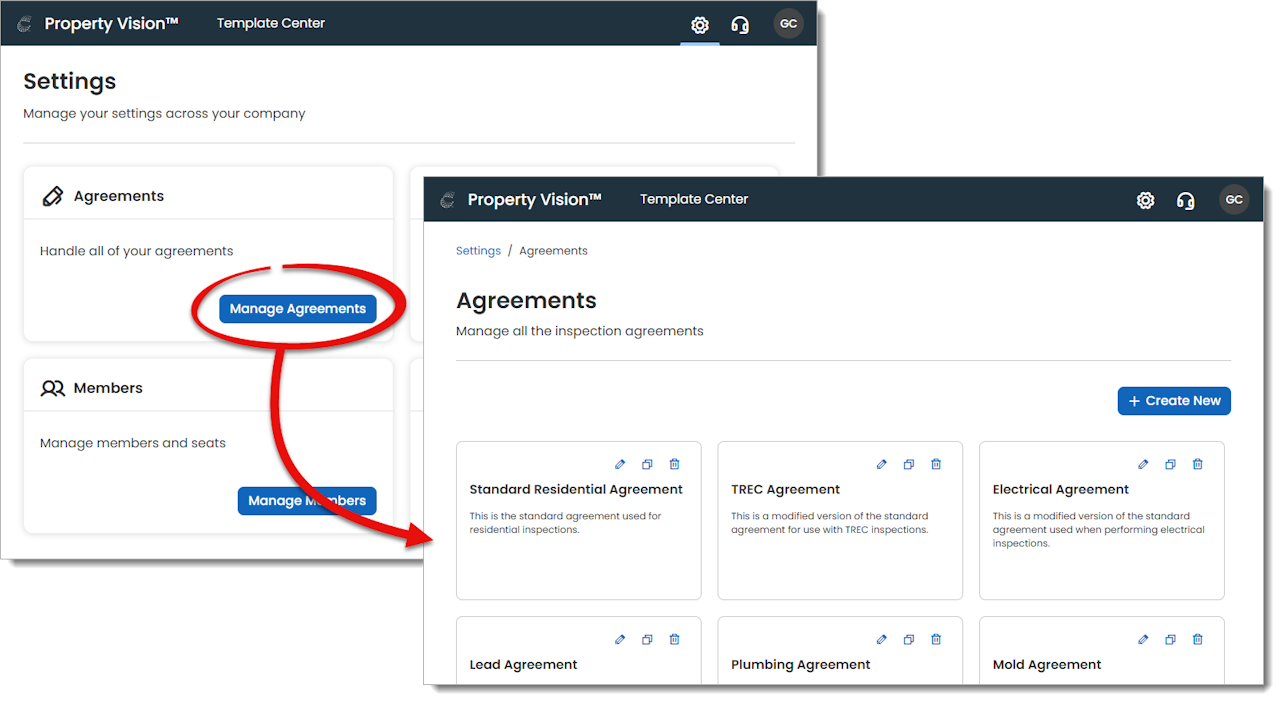Viewport: 1280px width, 701px height.
Task: Select Mold Agreement card title
Action: [x=1047, y=665]
